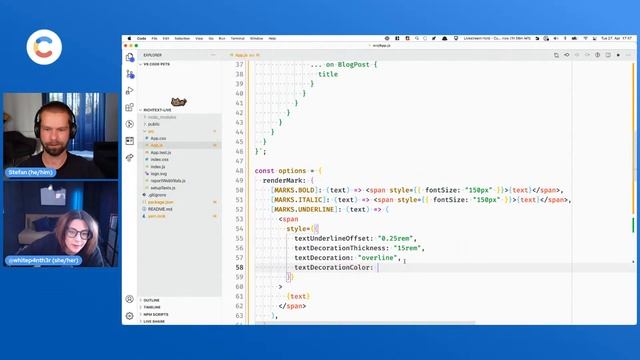Click the first icon in the editor title actions
Image resolution: width=640 pixels, height=360 pixels.
click(x=556, y=55)
